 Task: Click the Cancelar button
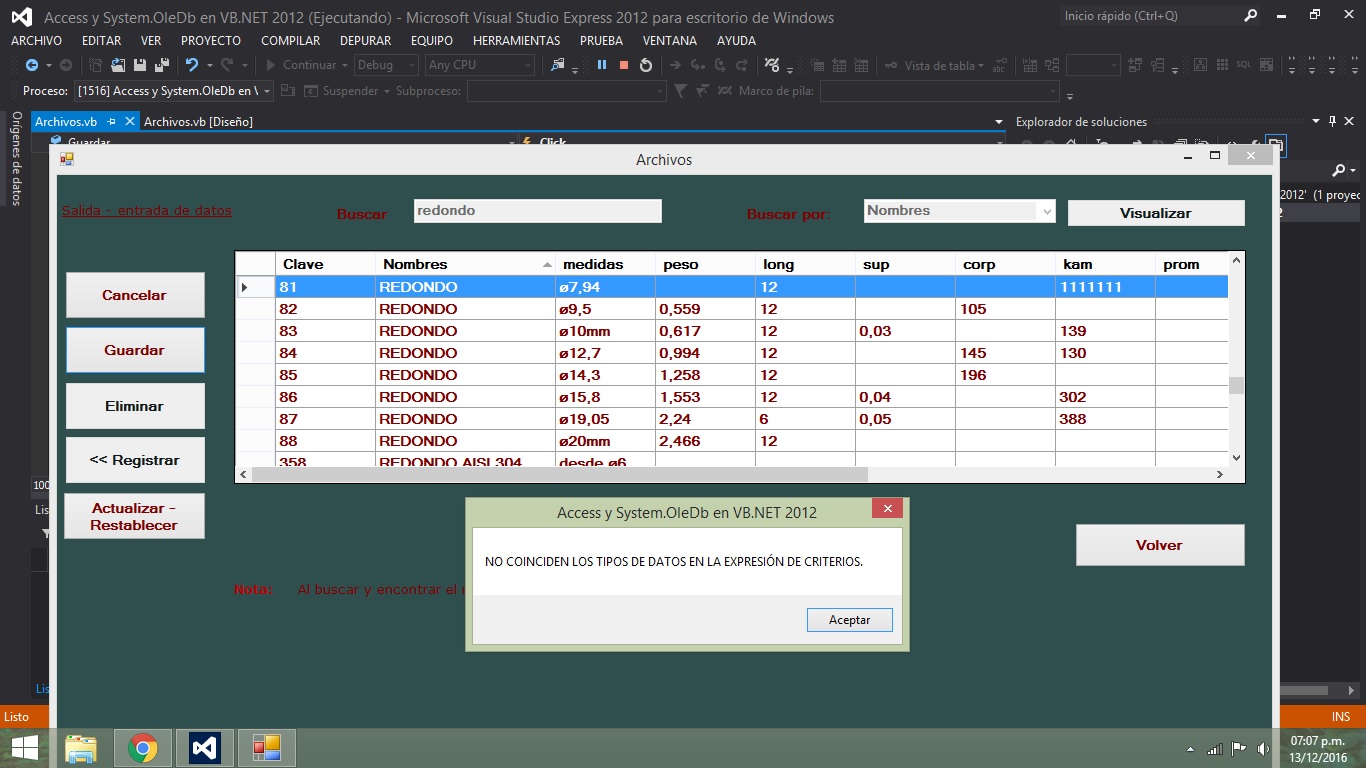(135, 296)
